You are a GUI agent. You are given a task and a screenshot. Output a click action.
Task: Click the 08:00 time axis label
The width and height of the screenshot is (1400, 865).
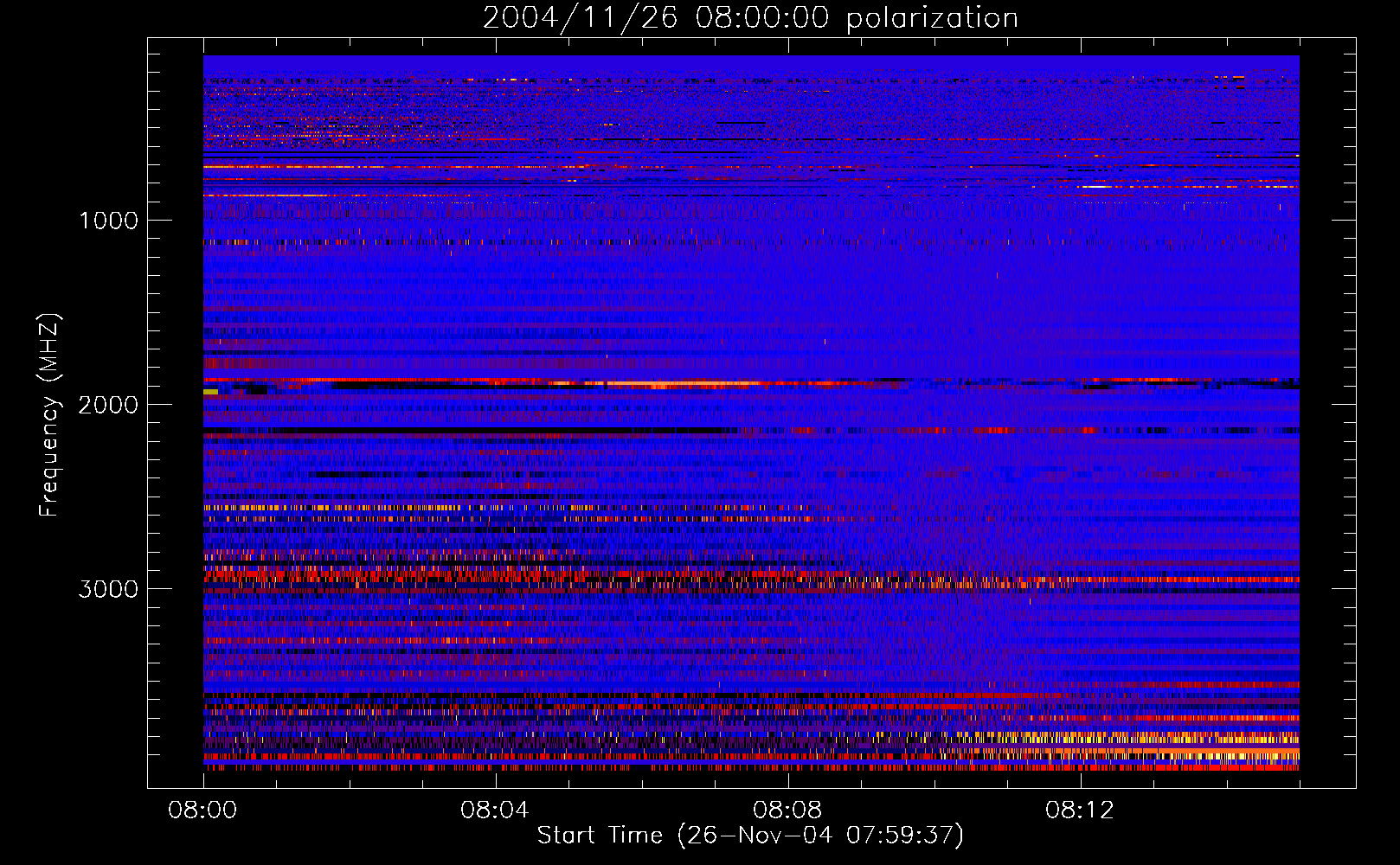[202, 811]
